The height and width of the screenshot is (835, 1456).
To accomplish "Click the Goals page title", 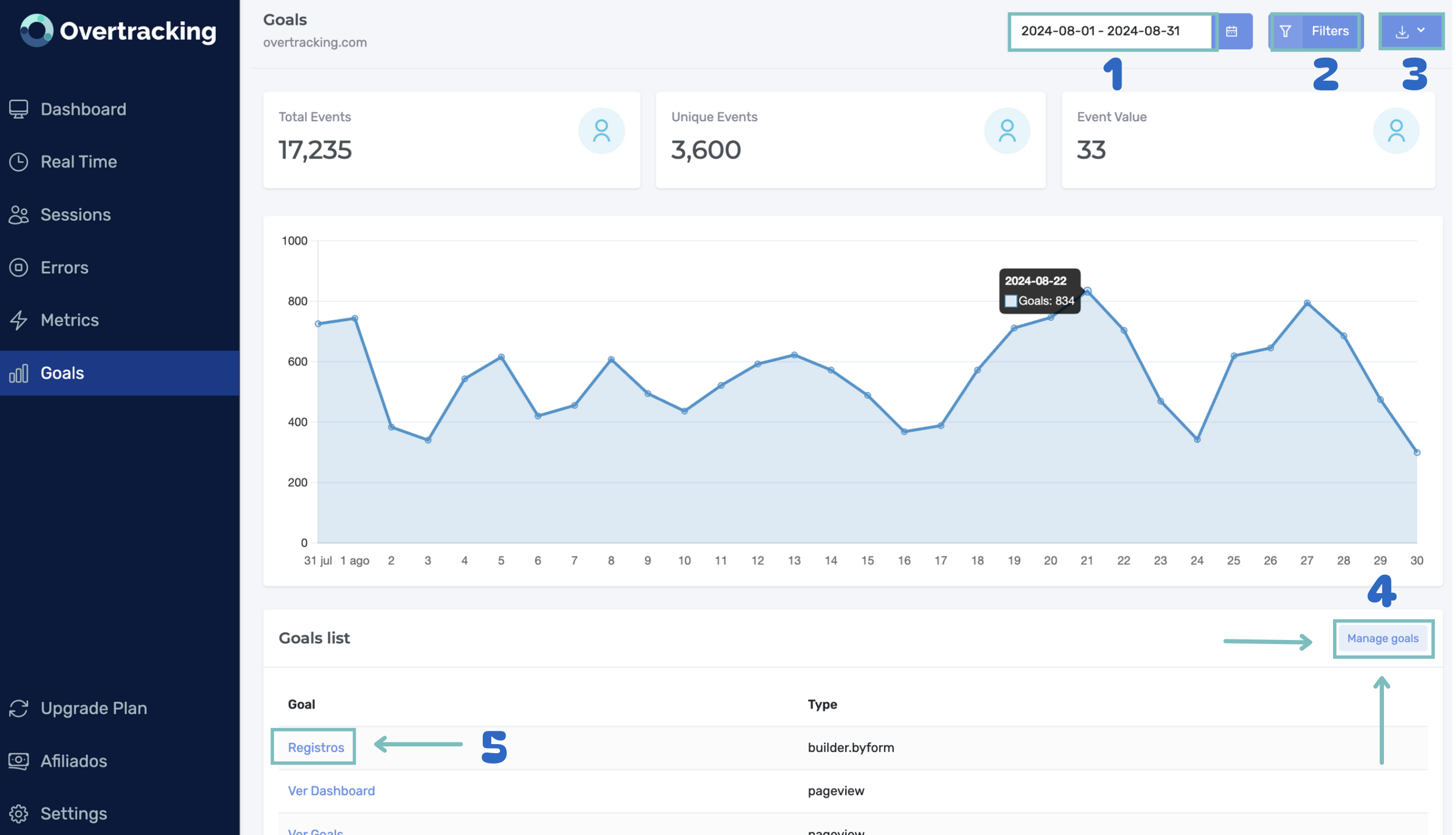I will 285,19.
